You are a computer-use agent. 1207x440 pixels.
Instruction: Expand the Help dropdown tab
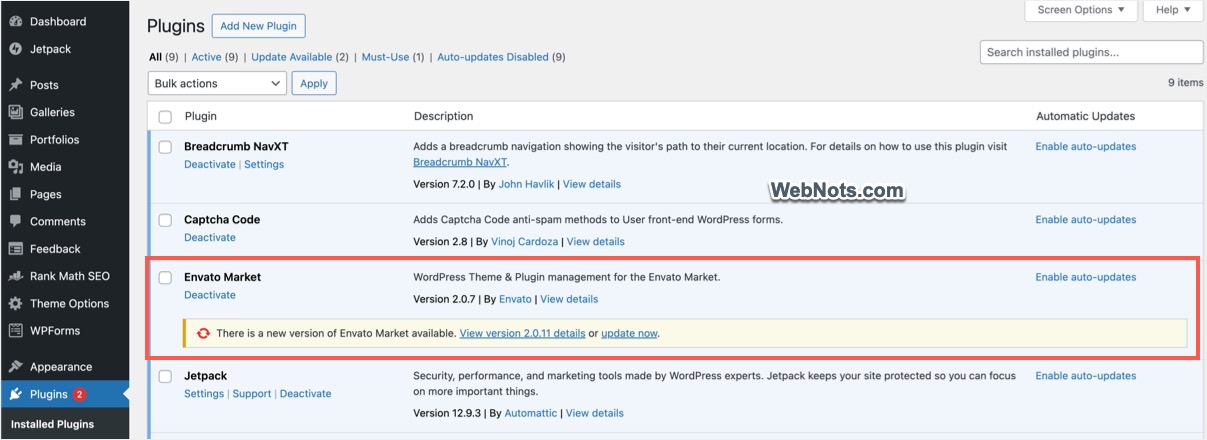(x=1173, y=10)
